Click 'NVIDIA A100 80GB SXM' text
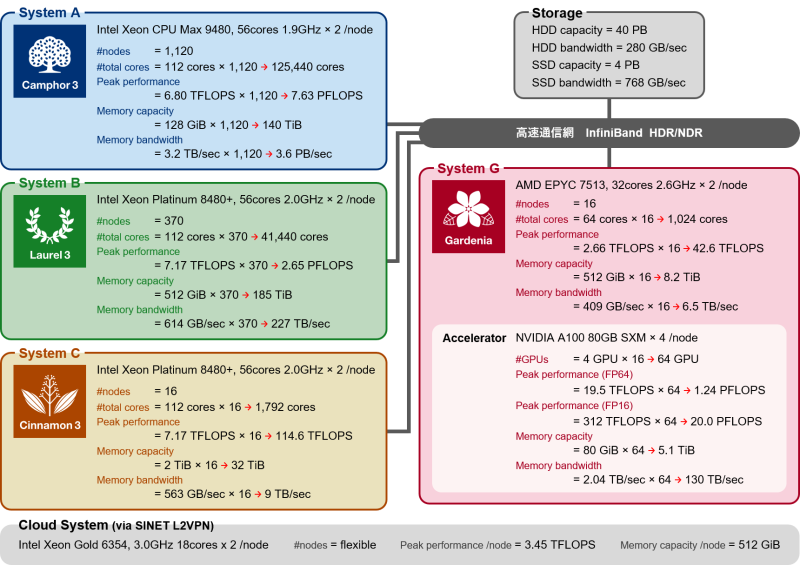 point(581,337)
